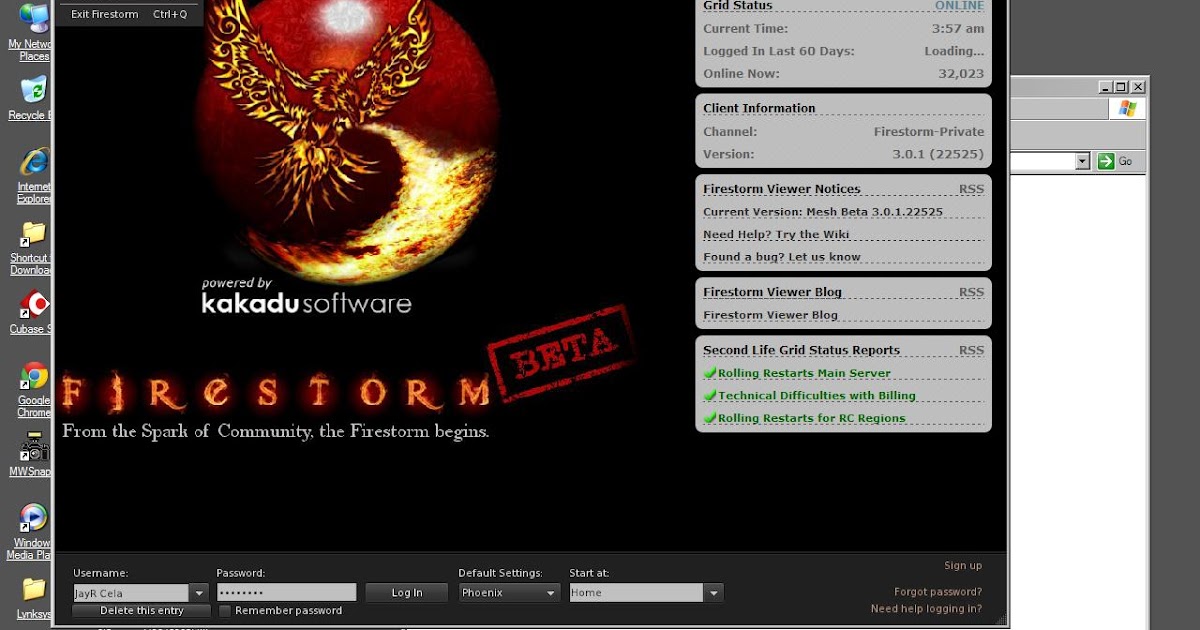Screen dimensions: 1200x630
Task: Open the Default Settings Phoenix dropdown
Action: [509, 593]
